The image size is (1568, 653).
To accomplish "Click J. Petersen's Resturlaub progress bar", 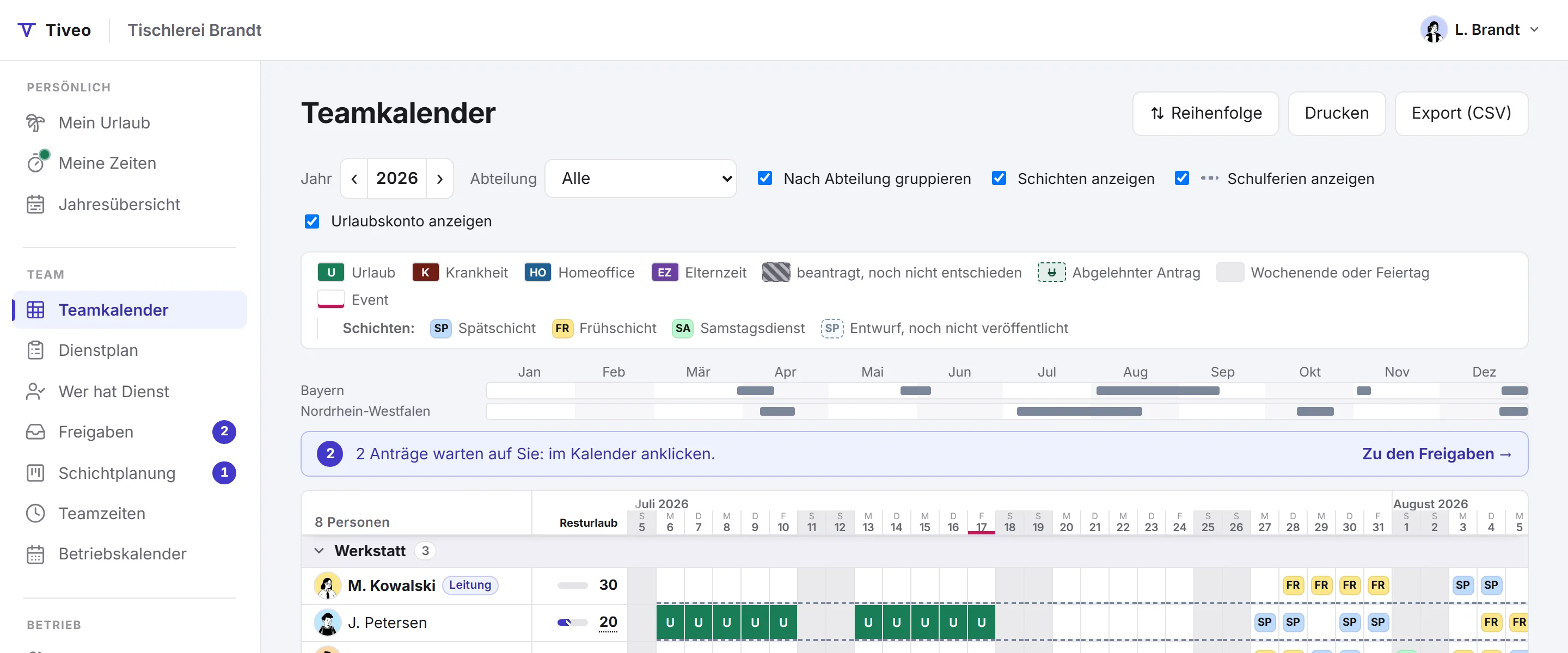I will tap(572, 622).
